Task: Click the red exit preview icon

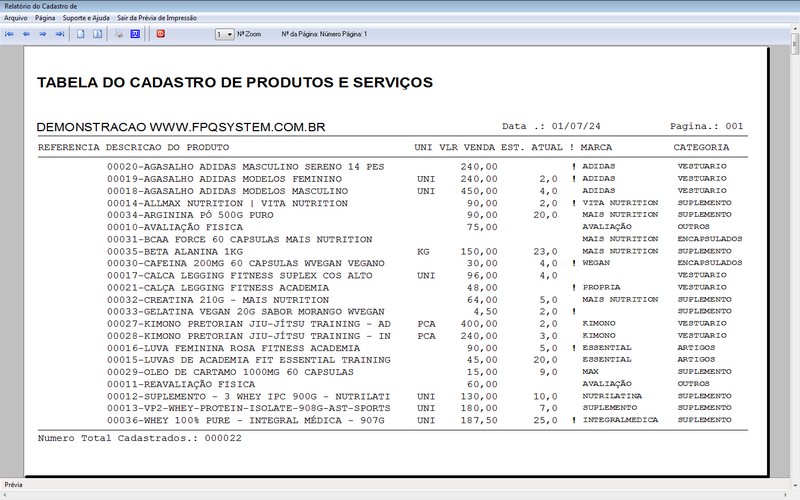Action: 161,34
